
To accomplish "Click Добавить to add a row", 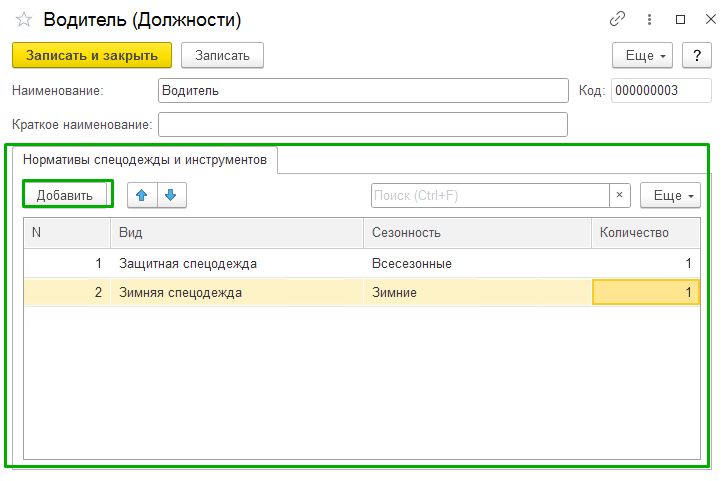I will 65,195.
